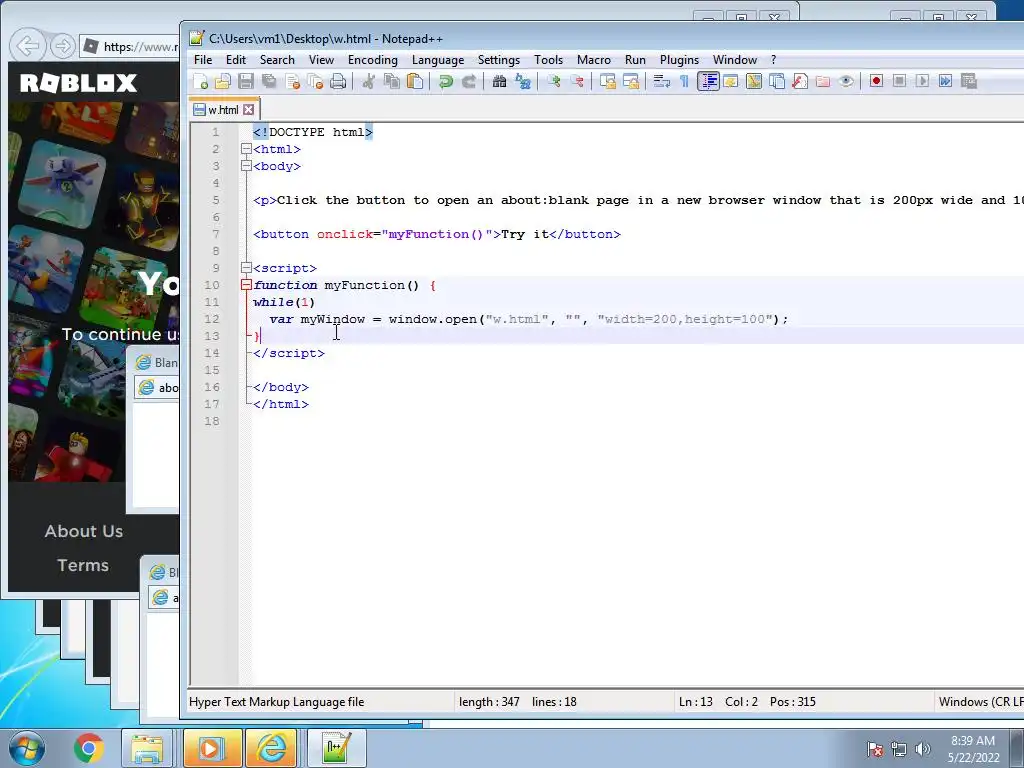Click the browser Back arrow button

28,46
